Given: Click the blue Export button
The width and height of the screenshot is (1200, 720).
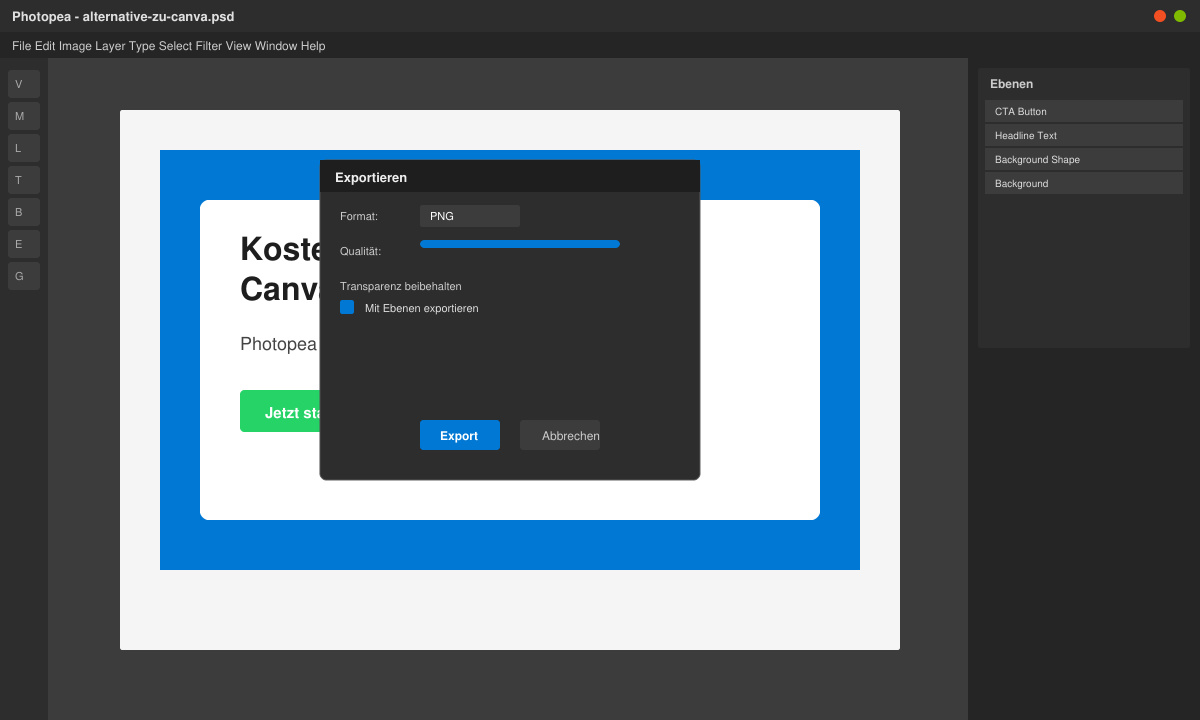Looking at the screenshot, I should pos(460,435).
